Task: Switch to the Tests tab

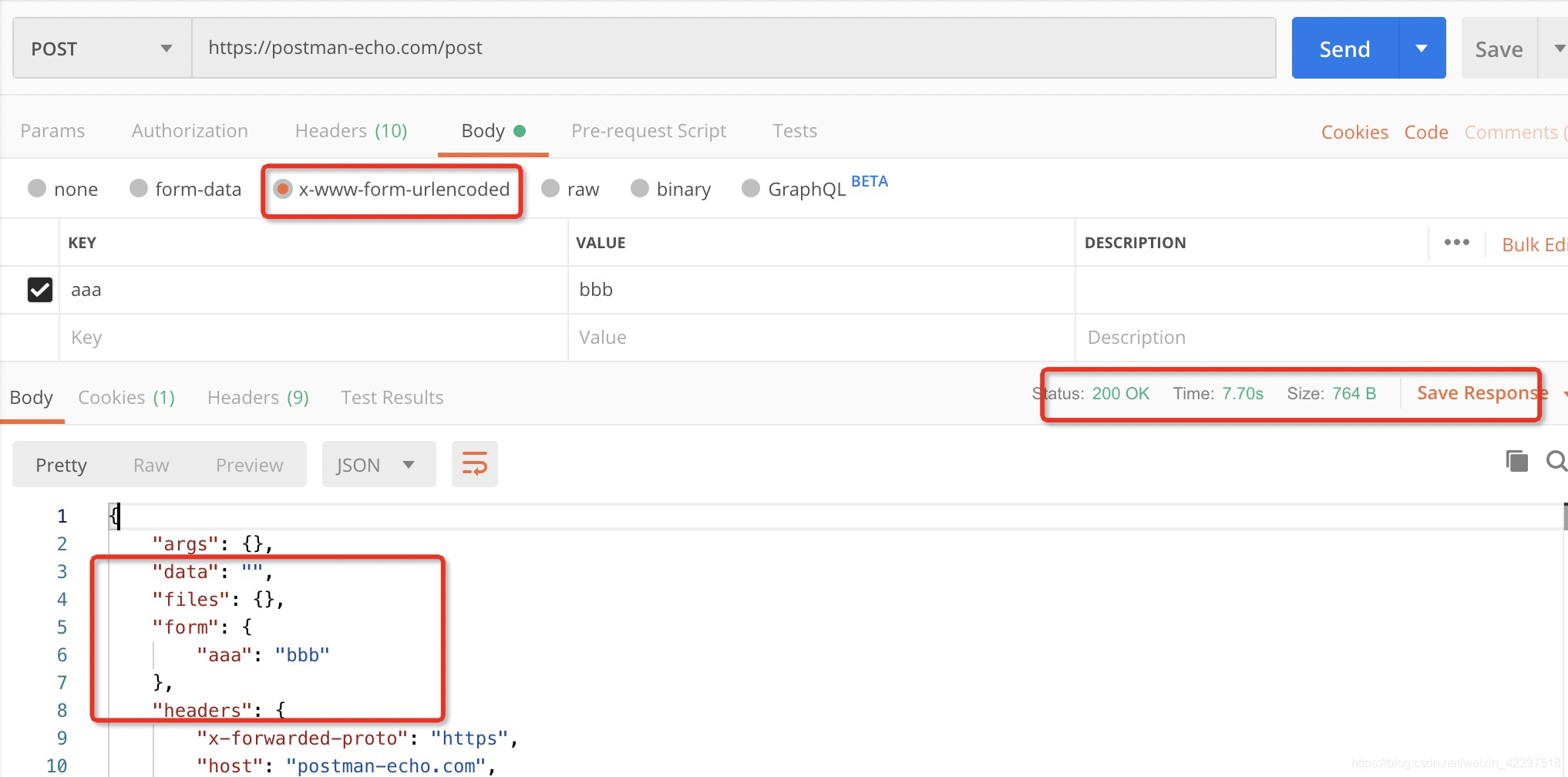Action: click(795, 130)
